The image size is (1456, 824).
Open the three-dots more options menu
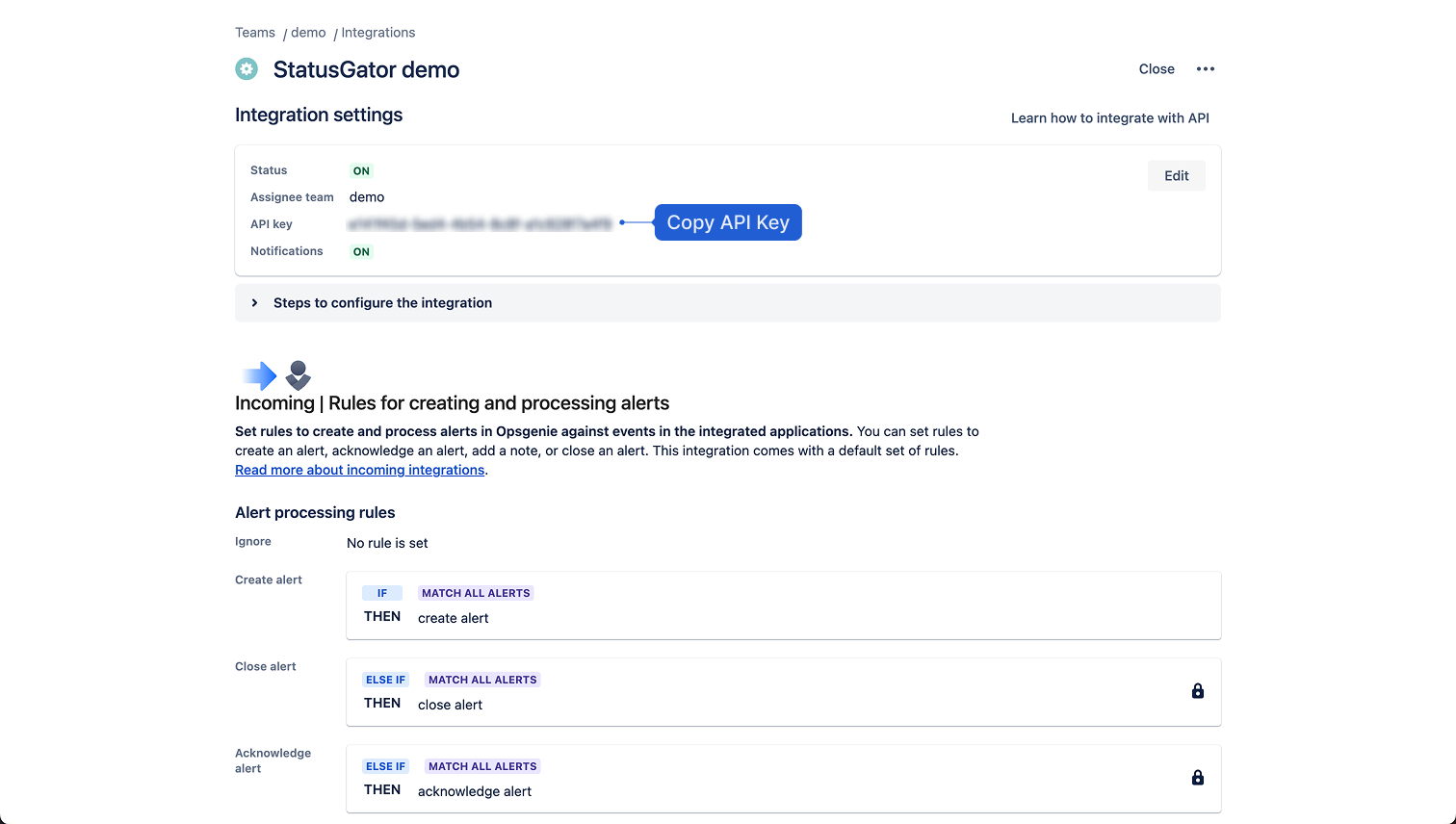(x=1206, y=69)
